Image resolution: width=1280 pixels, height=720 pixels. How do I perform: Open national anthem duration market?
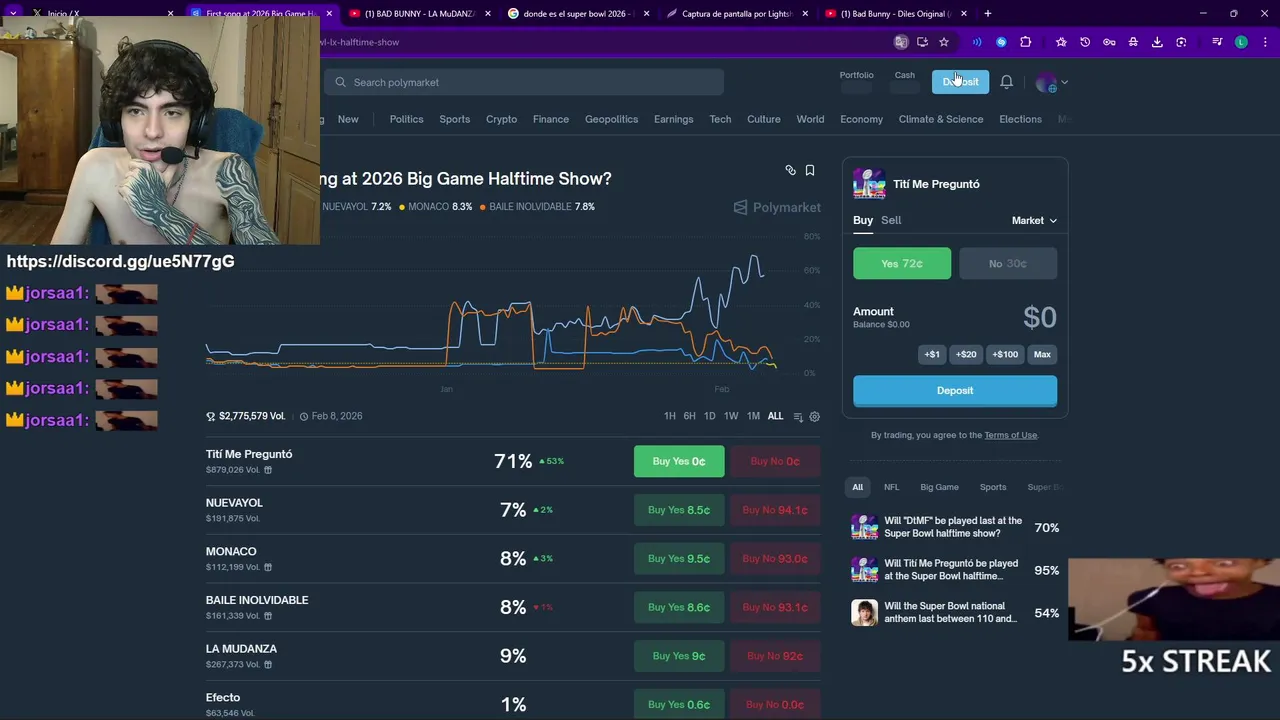(x=955, y=612)
